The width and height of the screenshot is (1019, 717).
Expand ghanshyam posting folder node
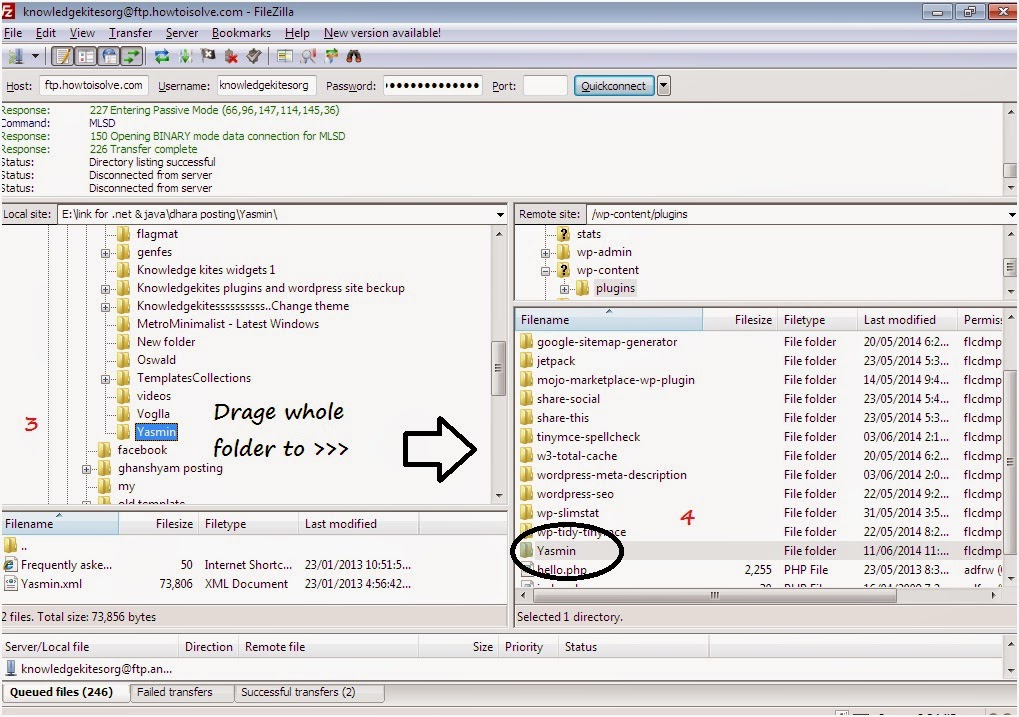point(86,469)
